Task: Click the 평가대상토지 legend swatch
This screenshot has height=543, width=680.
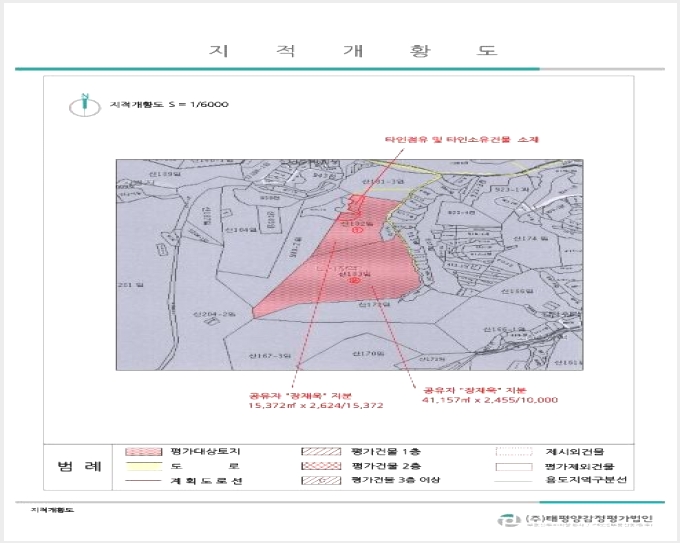Action: pyautogui.click(x=144, y=451)
